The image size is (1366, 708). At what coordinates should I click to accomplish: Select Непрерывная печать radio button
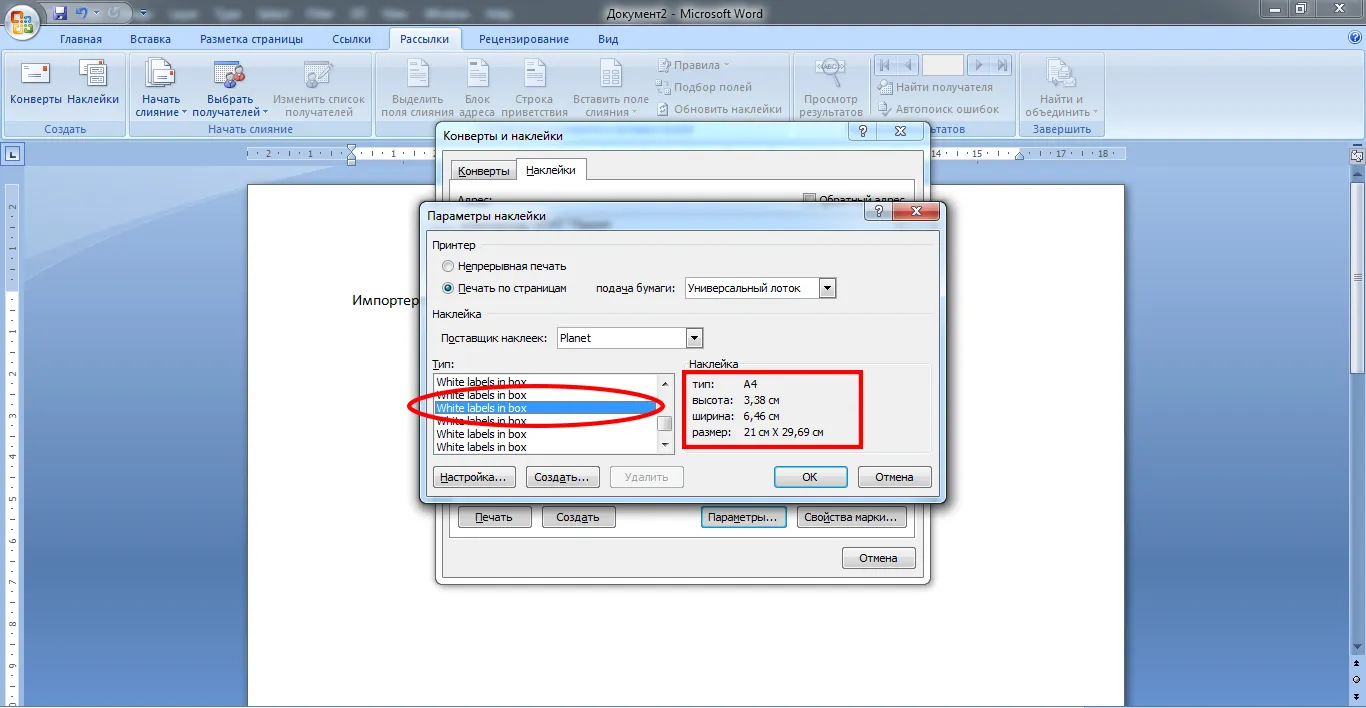pos(448,266)
